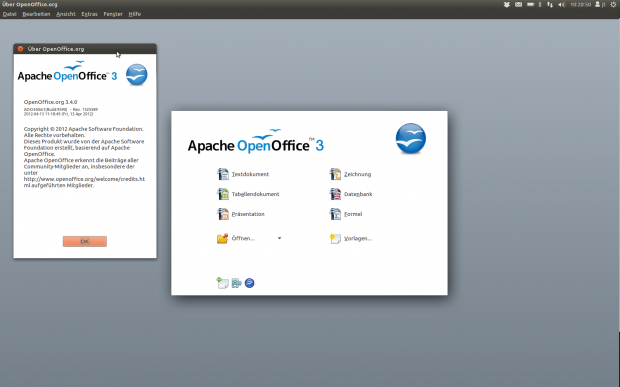This screenshot has height=387, width=620.
Task: Click the build revision line in About dialog
Action: click(x=60, y=109)
